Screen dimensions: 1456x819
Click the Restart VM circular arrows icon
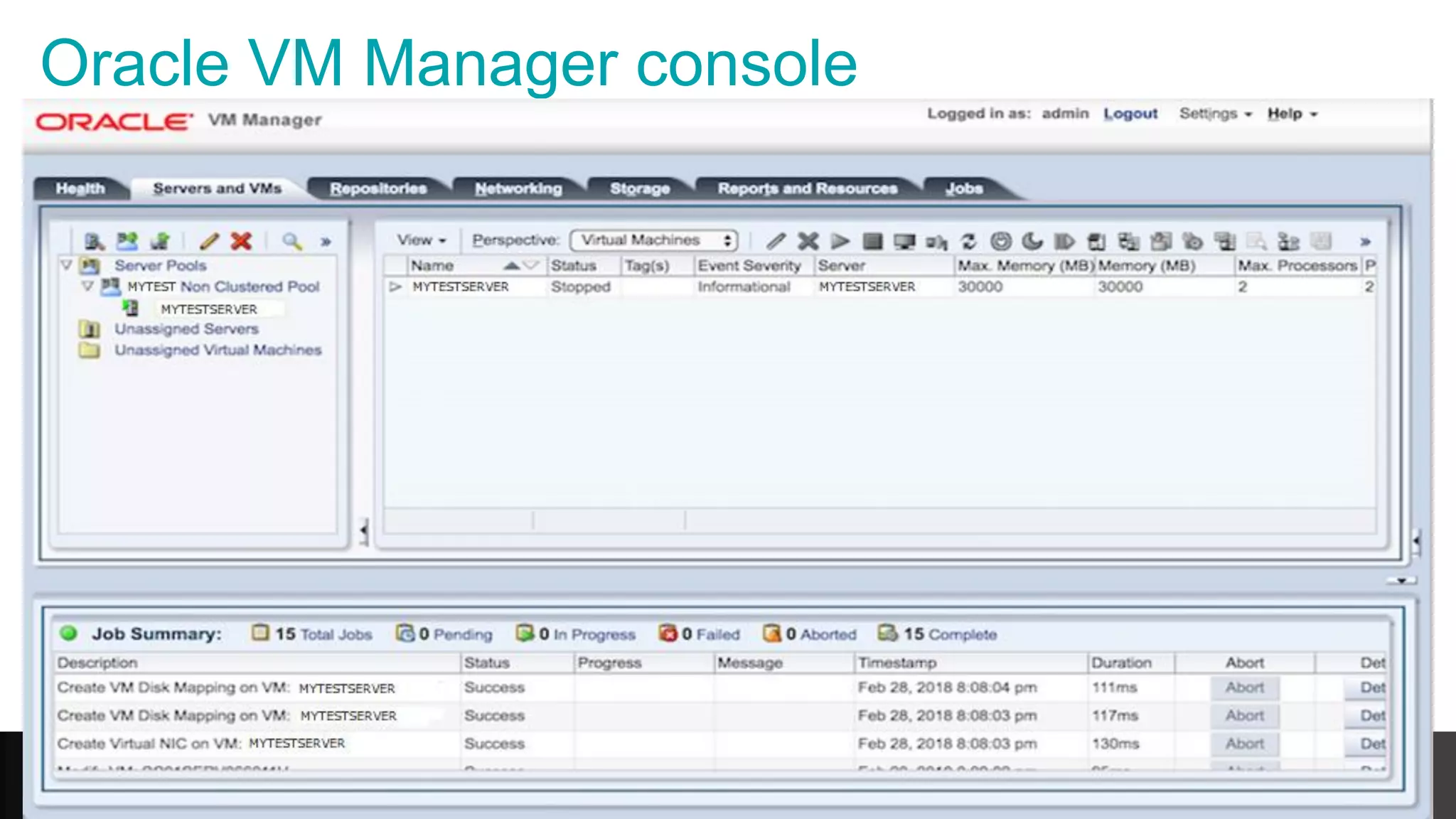[x=969, y=241]
